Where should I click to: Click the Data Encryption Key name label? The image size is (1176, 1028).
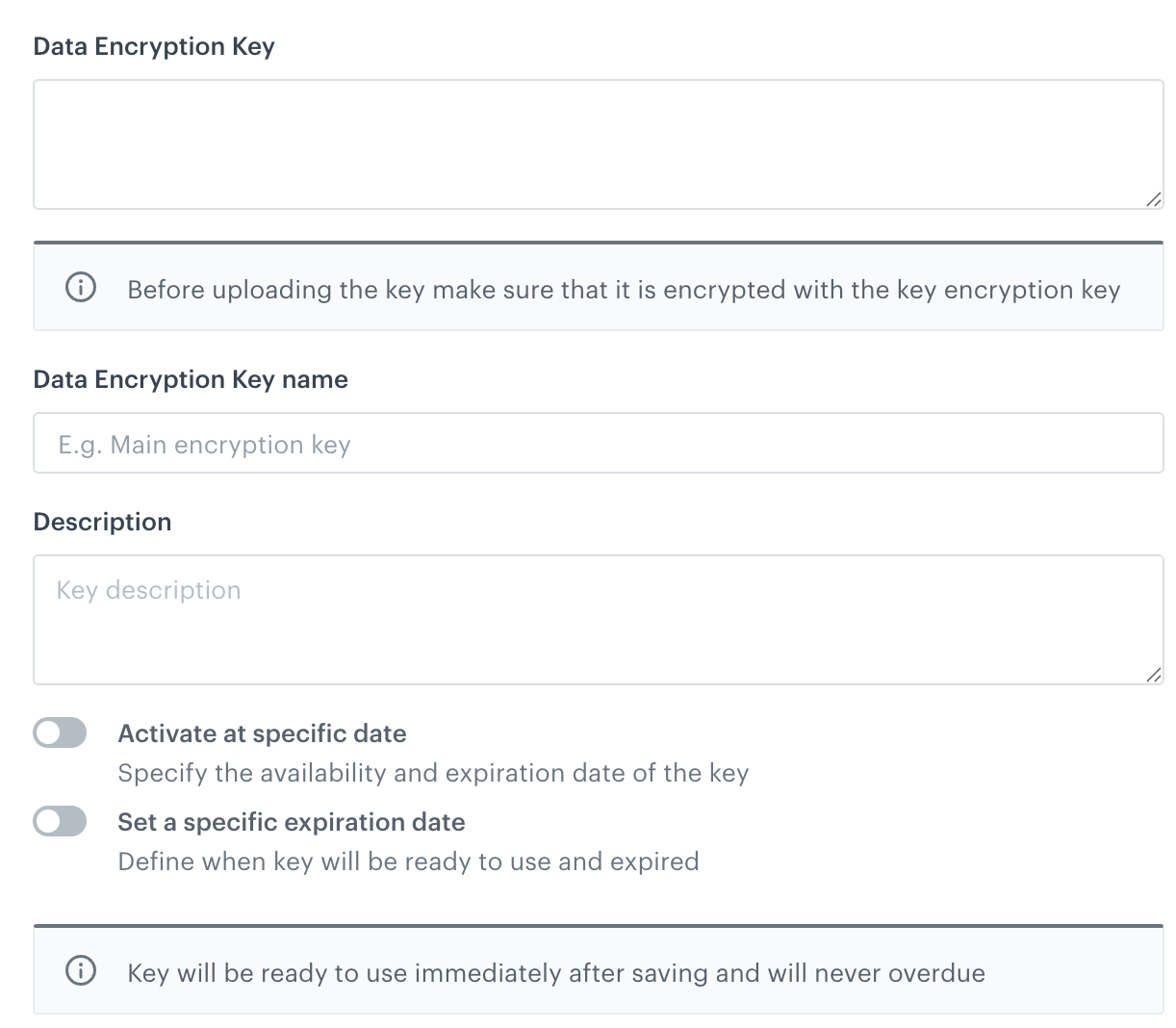coord(191,379)
